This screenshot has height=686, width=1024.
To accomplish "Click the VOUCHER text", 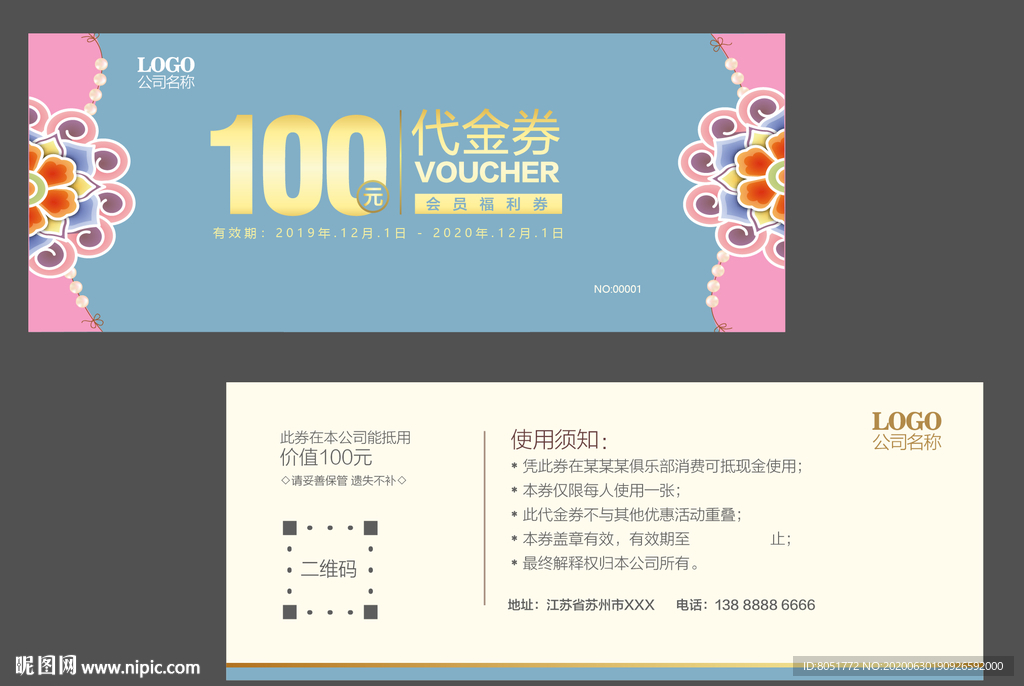I will 487,172.
